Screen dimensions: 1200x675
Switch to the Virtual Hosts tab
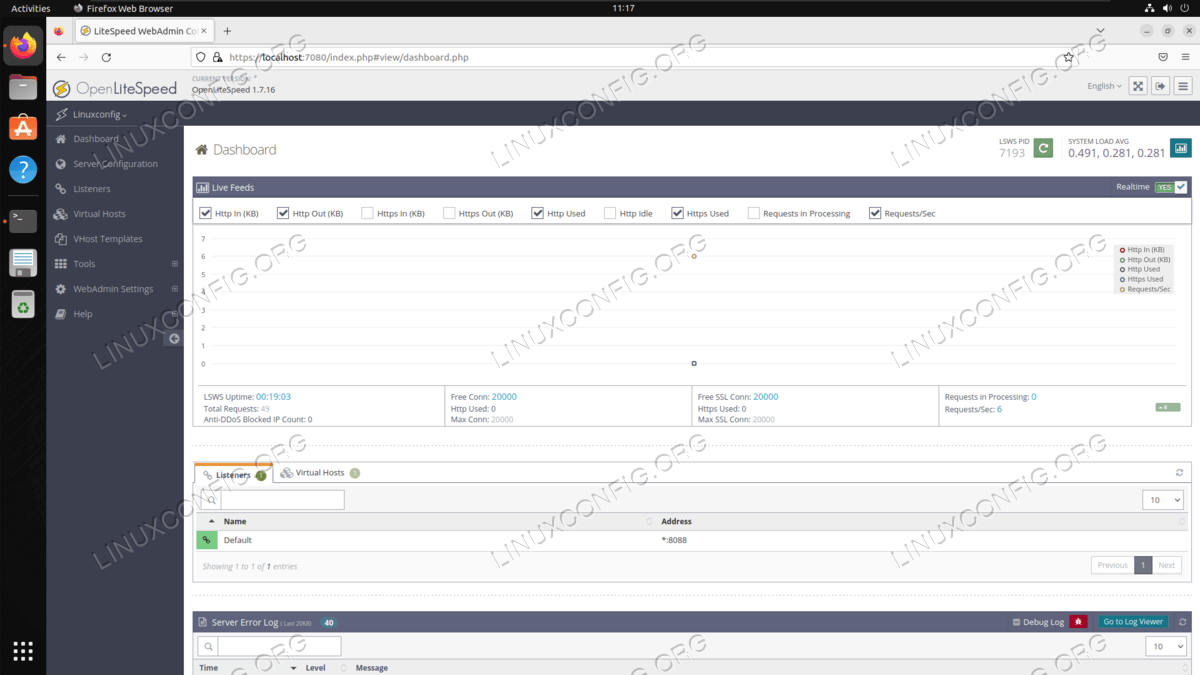pyautogui.click(x=320, y=473)
